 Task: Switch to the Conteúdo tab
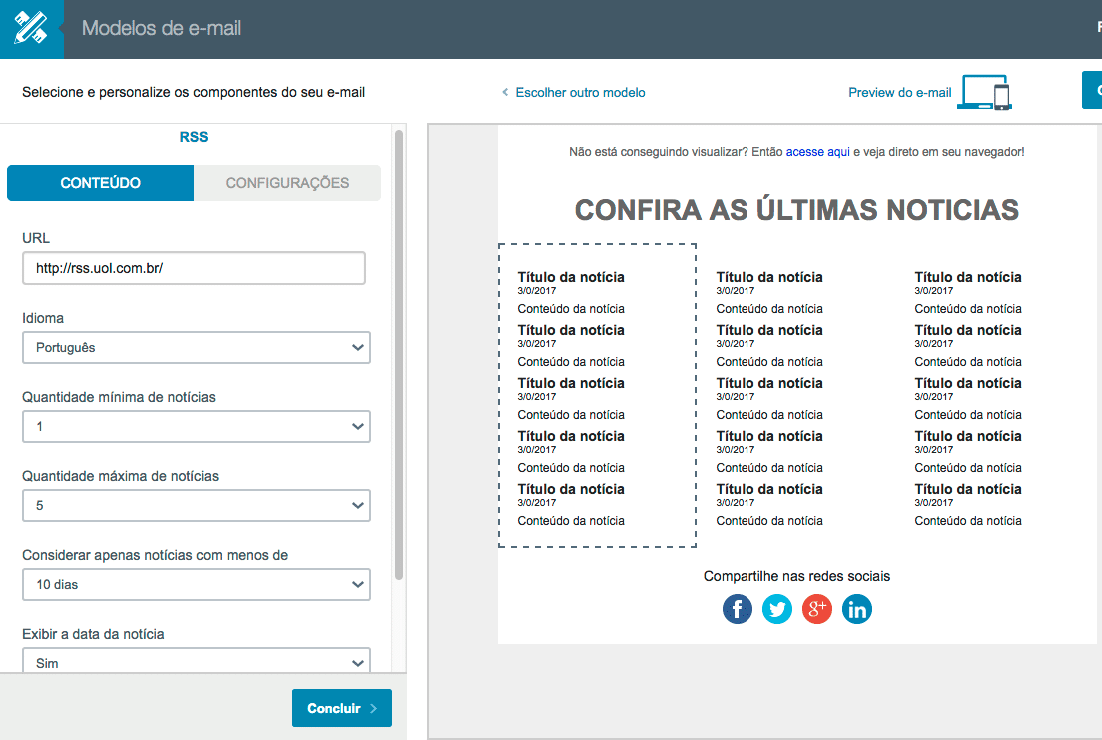tap(100, 183)
